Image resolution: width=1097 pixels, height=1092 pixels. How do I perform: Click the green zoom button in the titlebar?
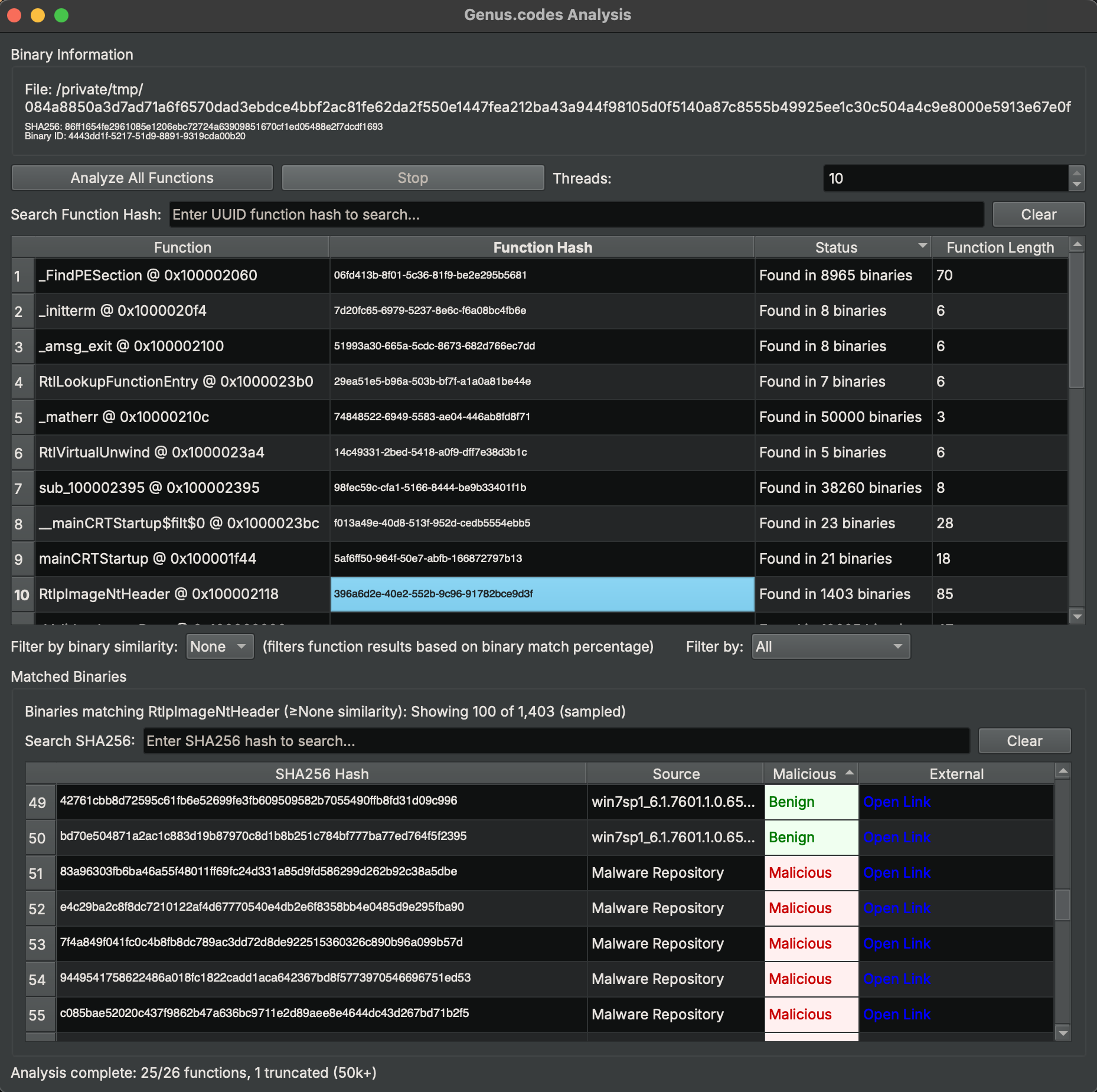pos(61,15)
